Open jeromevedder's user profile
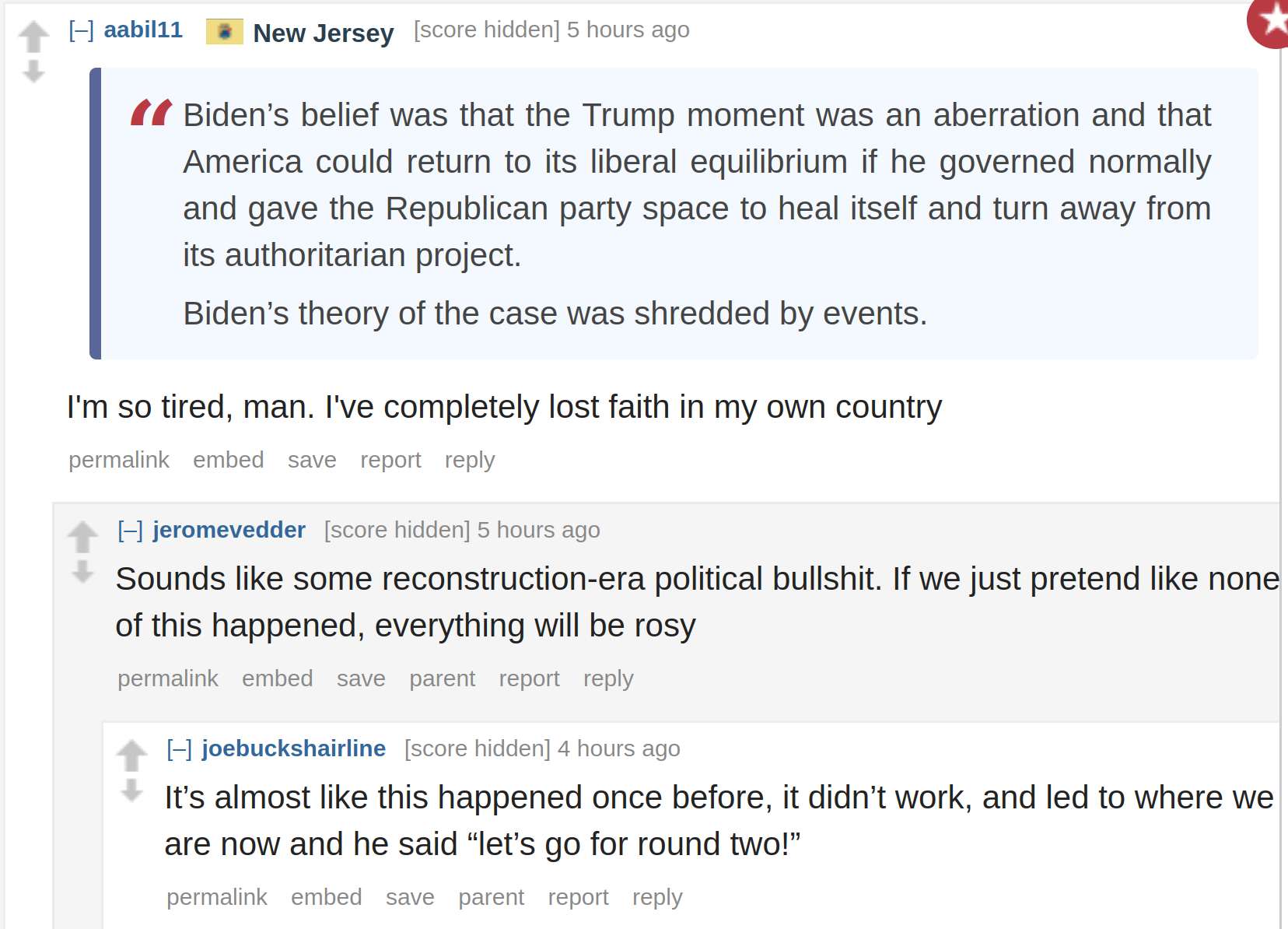Image resolution: width=1288 pixels, height=929 pixels. [x=229, y=530]
